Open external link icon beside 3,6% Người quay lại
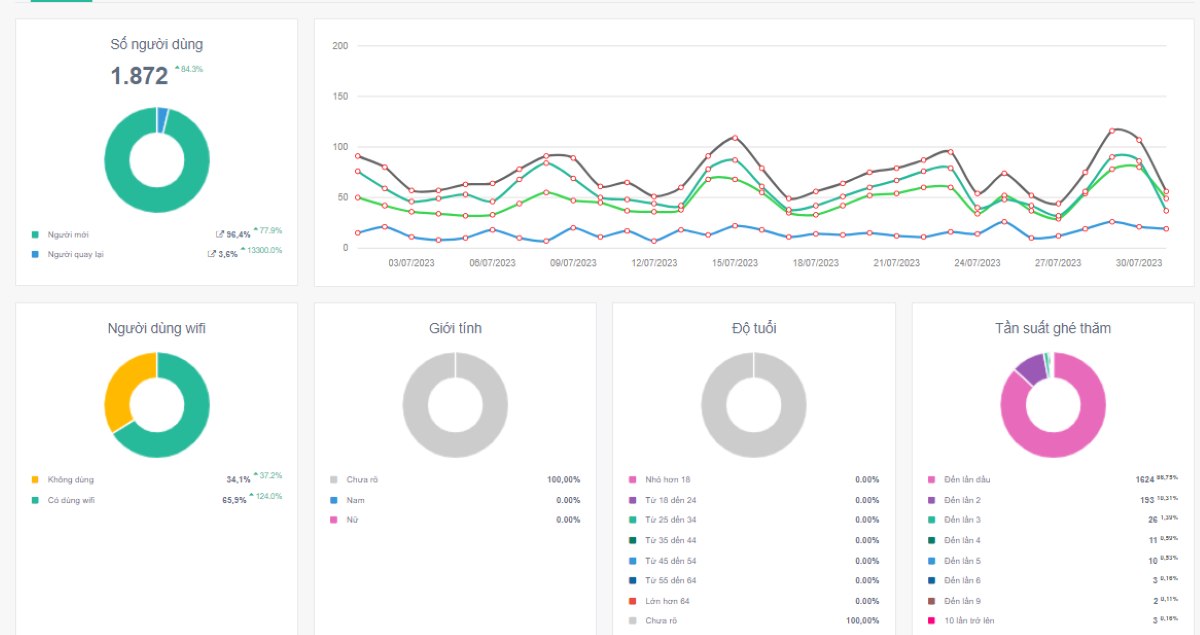The image size is (1200, 635). (x=211, y=254)
